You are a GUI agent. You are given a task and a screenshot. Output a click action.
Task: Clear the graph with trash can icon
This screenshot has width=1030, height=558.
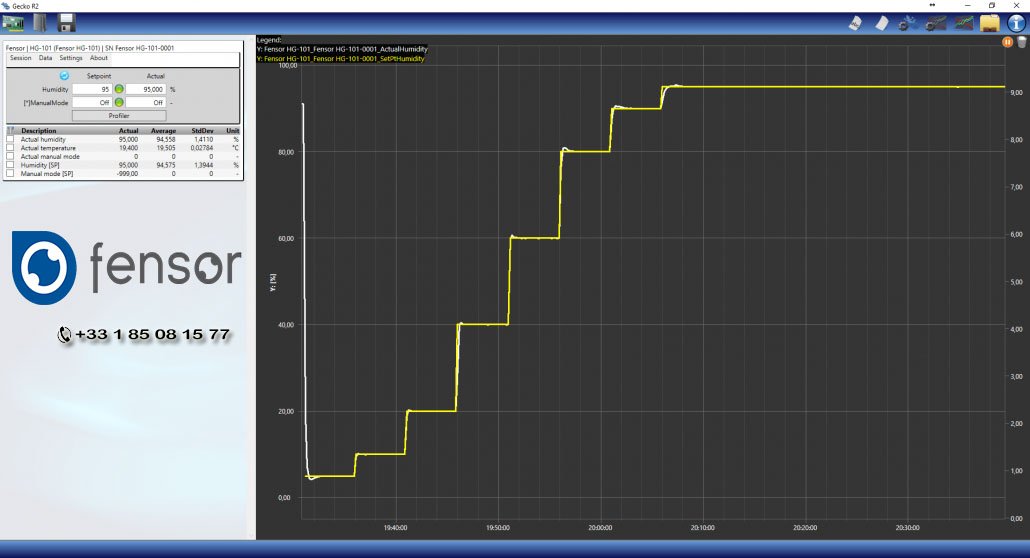[1021, 41]
